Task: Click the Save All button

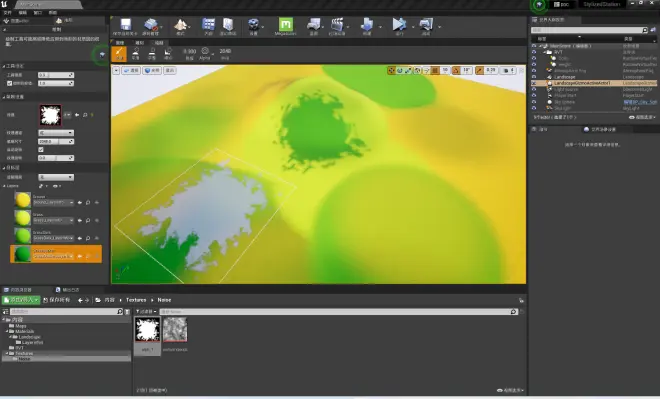Action: tap(57, 300)
